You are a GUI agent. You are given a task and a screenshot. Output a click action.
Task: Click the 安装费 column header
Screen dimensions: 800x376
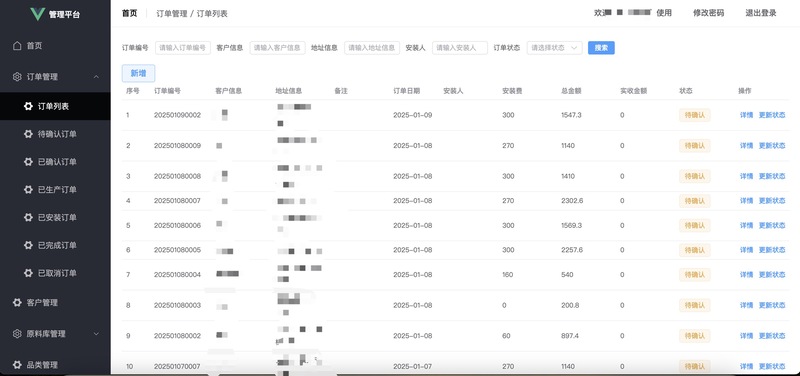tap(512, 91)
